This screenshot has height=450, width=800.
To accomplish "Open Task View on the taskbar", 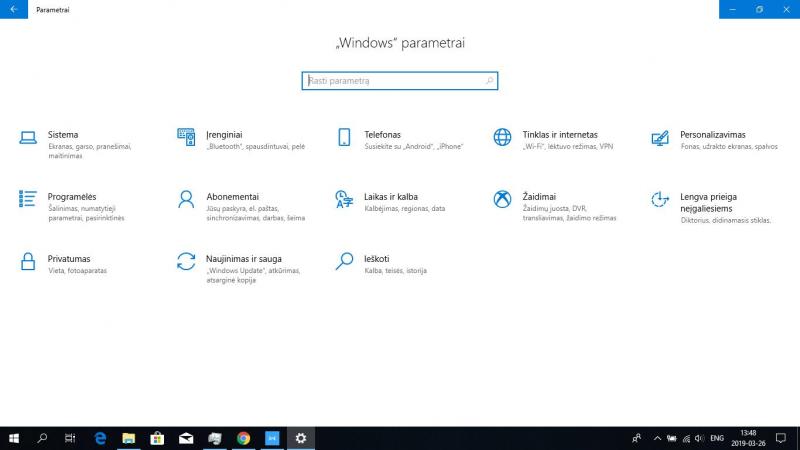I will [70, 438].
